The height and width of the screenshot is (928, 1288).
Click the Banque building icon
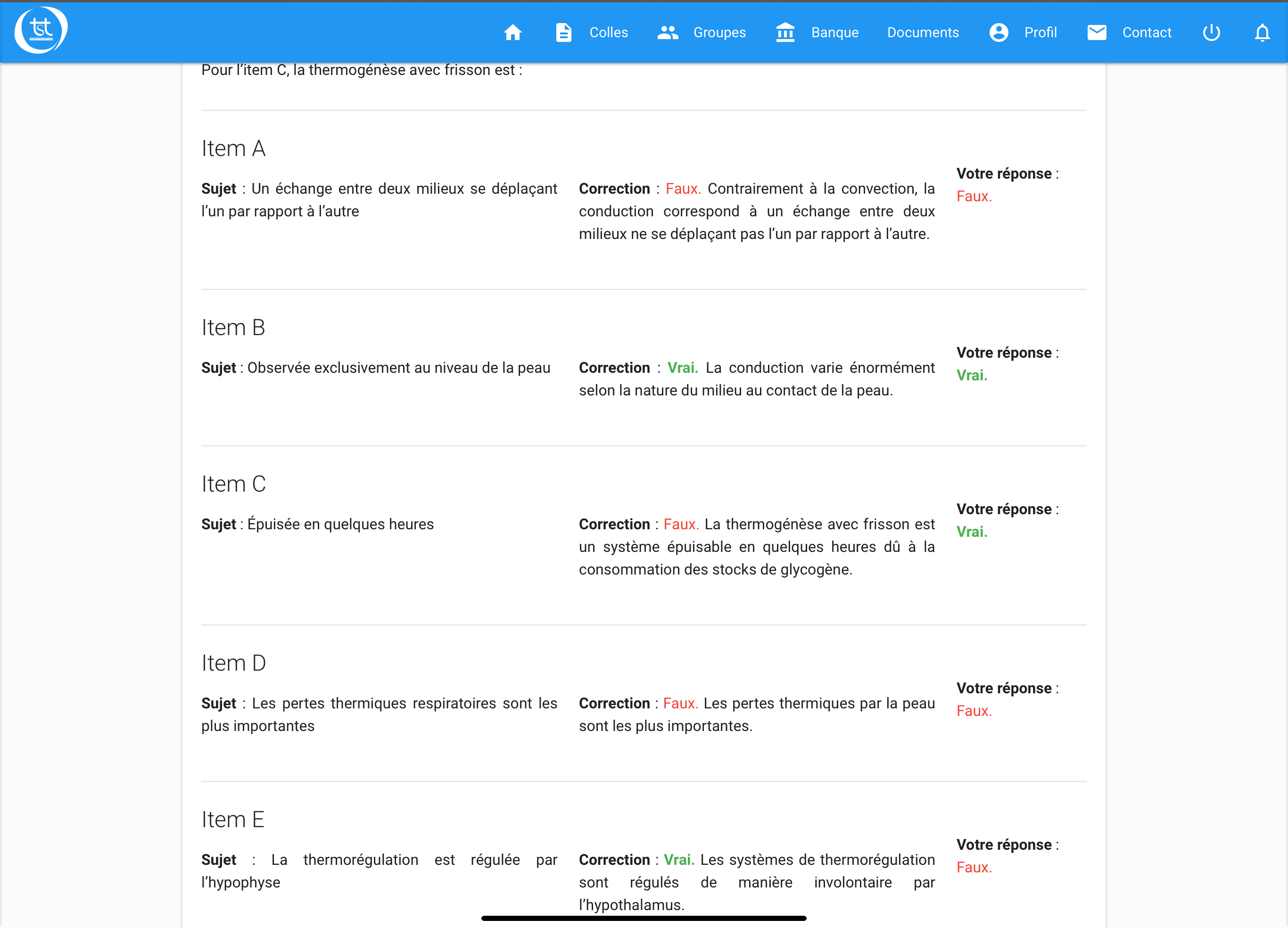click(785, 33)
